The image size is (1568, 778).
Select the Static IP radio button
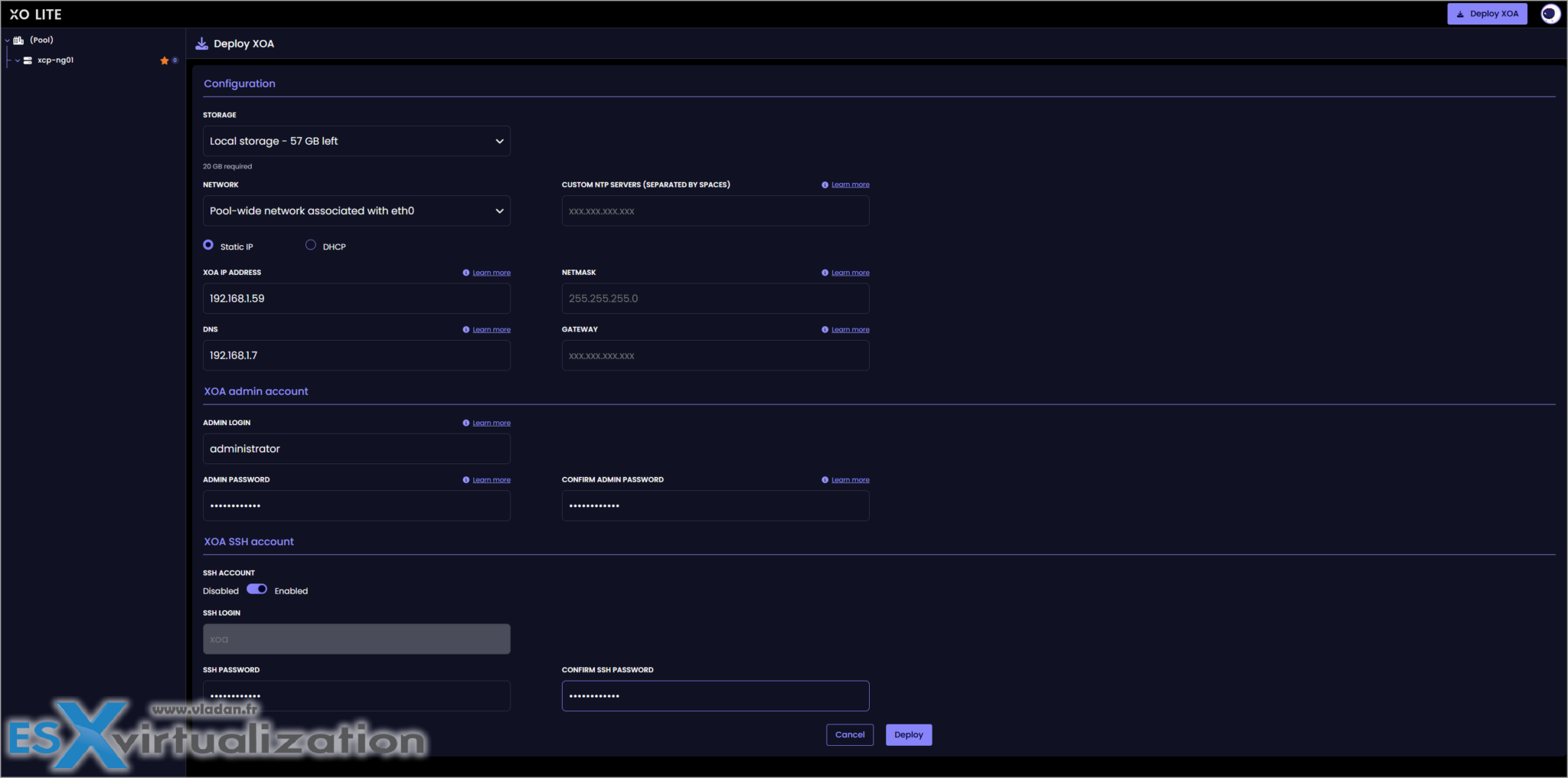click(x=207, y=244)
